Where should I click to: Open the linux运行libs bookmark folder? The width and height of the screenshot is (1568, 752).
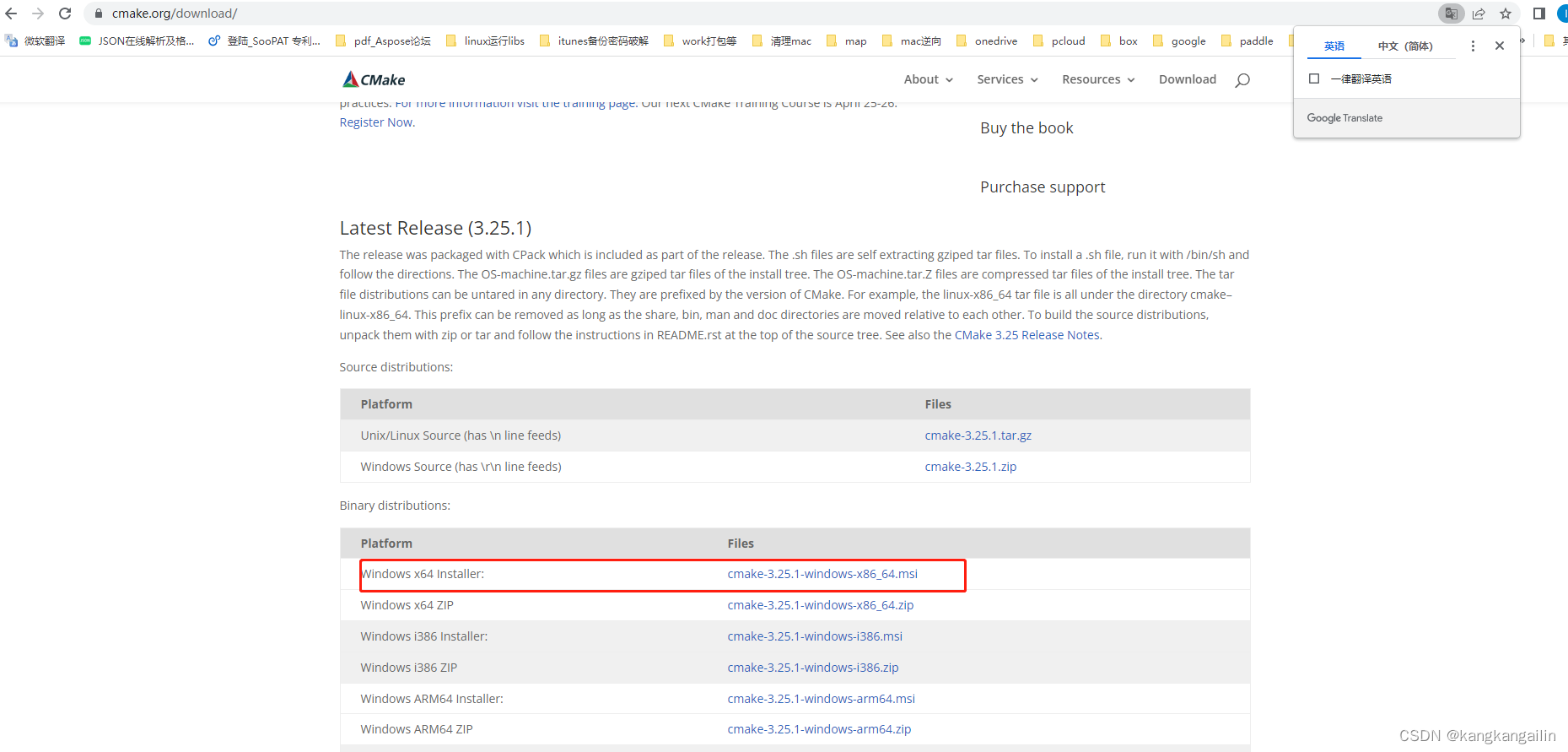(485, 41)
